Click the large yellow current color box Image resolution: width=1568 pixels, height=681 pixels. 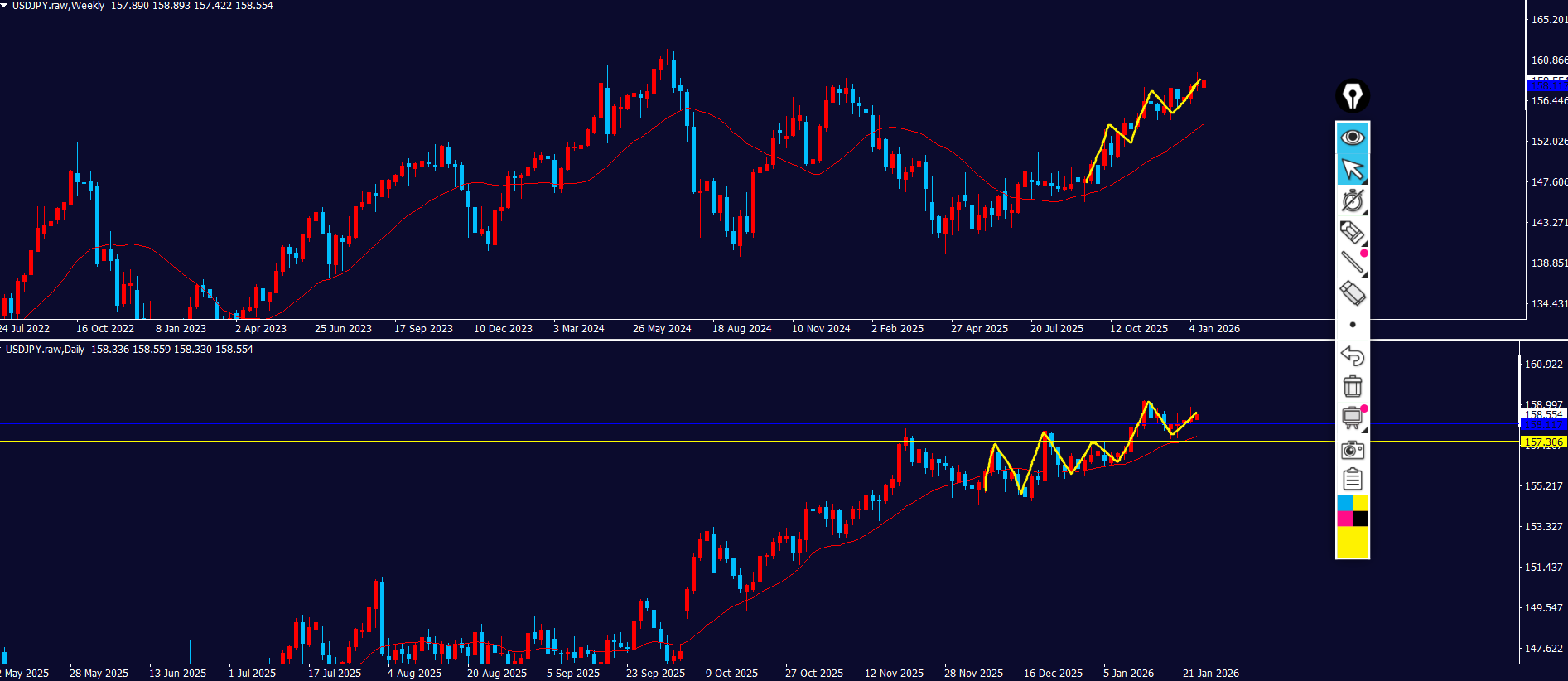(x=1352, y=542)
